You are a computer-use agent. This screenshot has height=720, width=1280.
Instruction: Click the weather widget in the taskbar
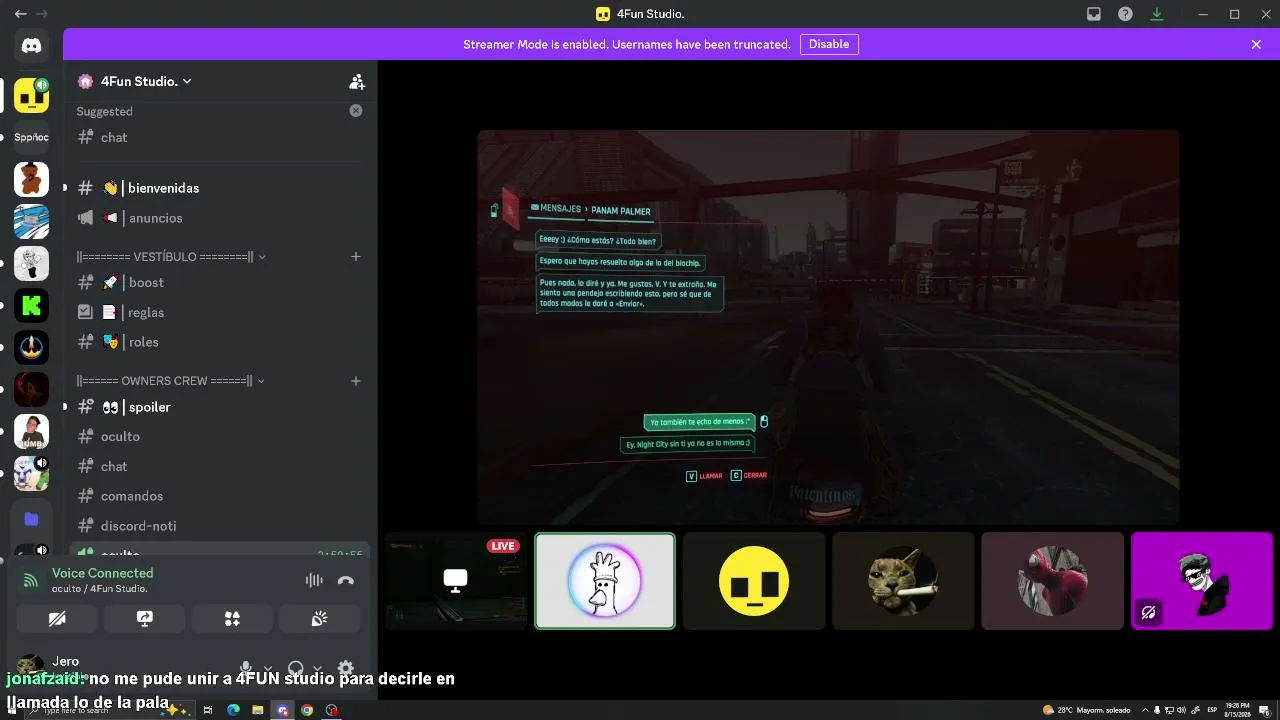tap(1087, 710)
